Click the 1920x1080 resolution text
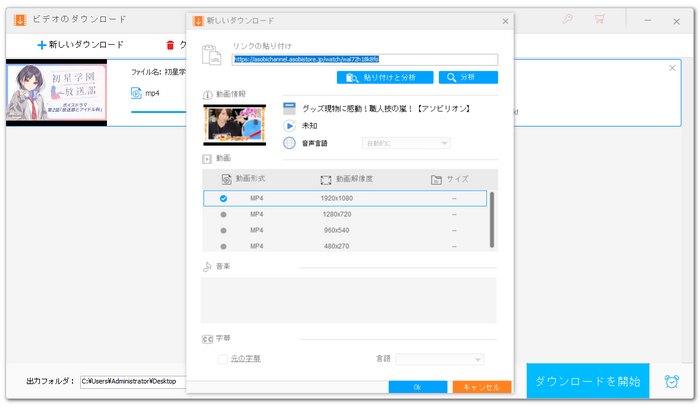The image size is (700, 407). click(337, 199)
